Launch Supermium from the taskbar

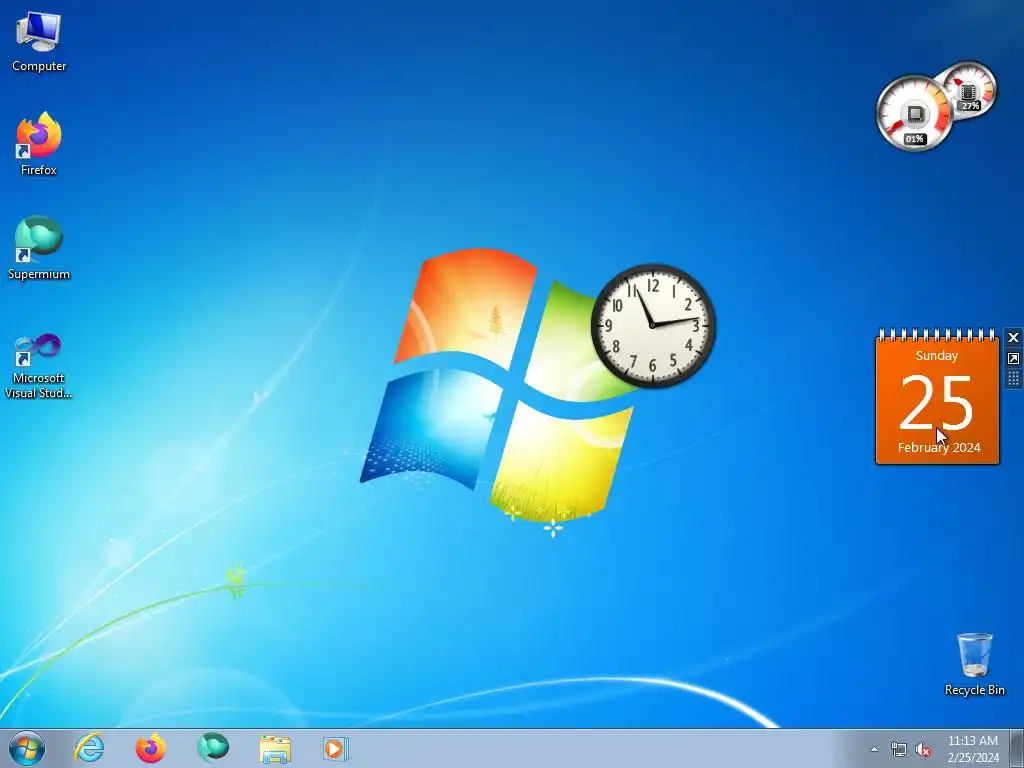point(213,748)
